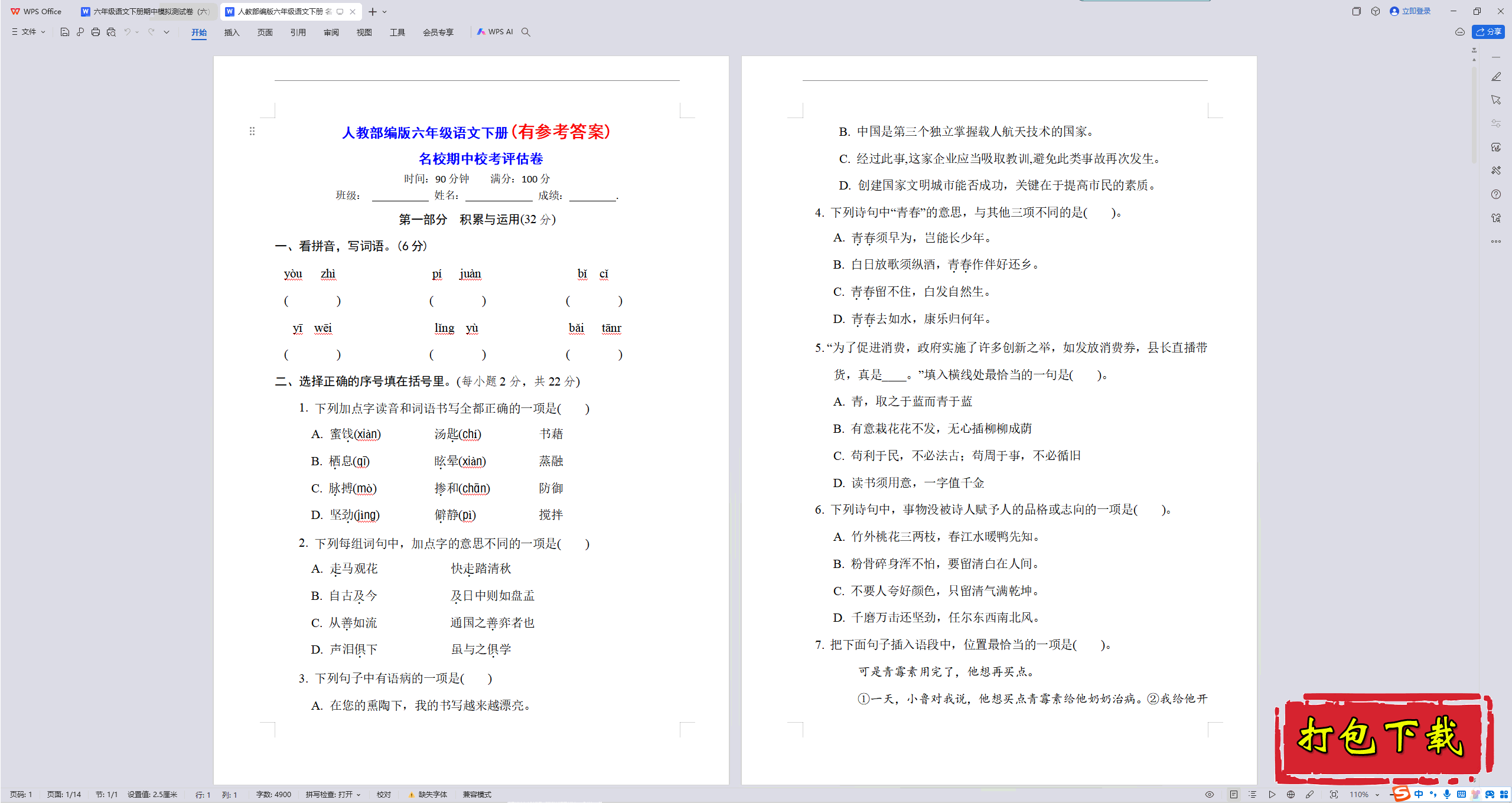1512x803 pixels.
Task: Click the red title 有参考答案 in the document
Action: (x=561, y=132)
